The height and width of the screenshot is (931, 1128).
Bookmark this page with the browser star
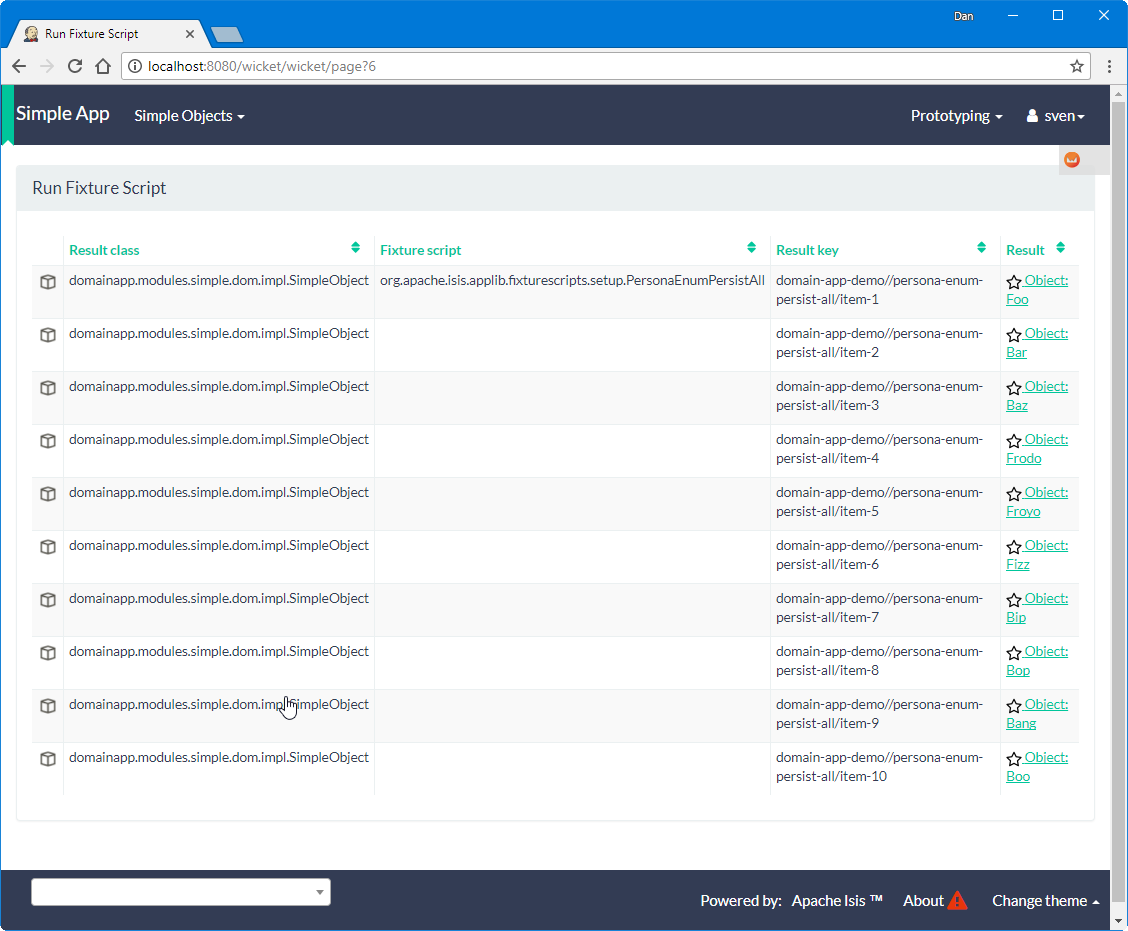(1077, 66)
